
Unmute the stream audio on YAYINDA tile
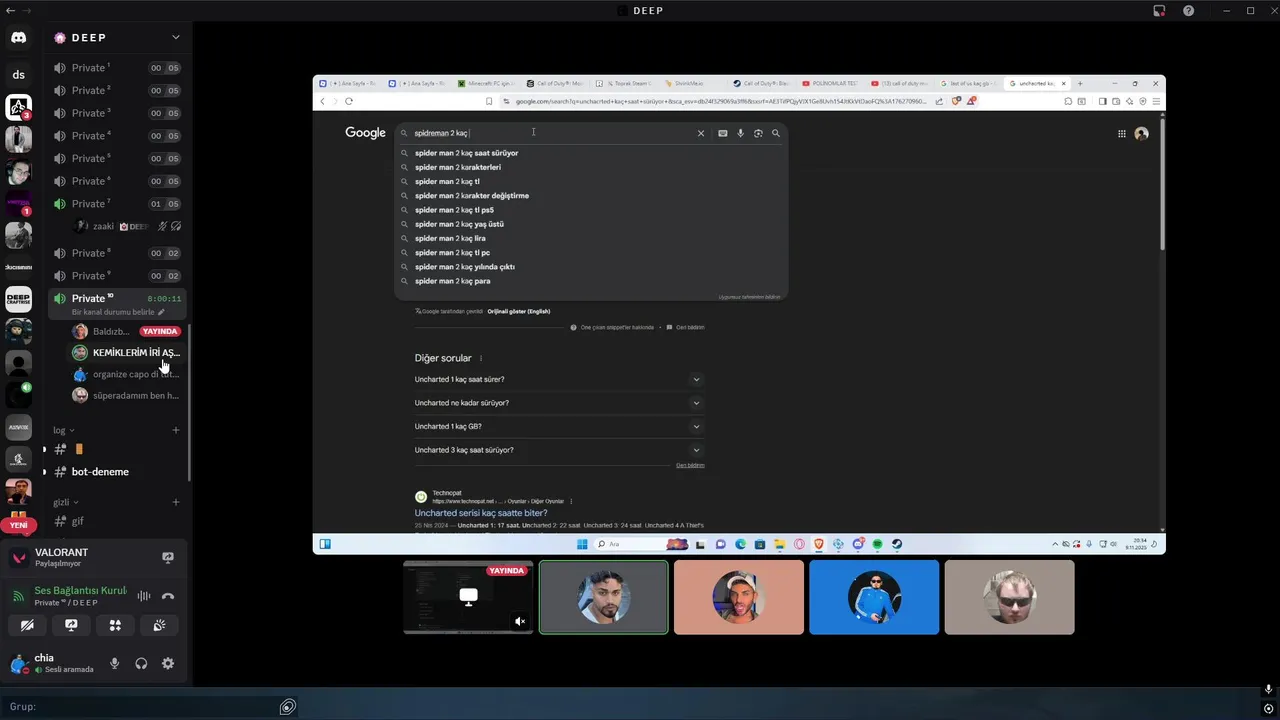click(x=520, y=621)
